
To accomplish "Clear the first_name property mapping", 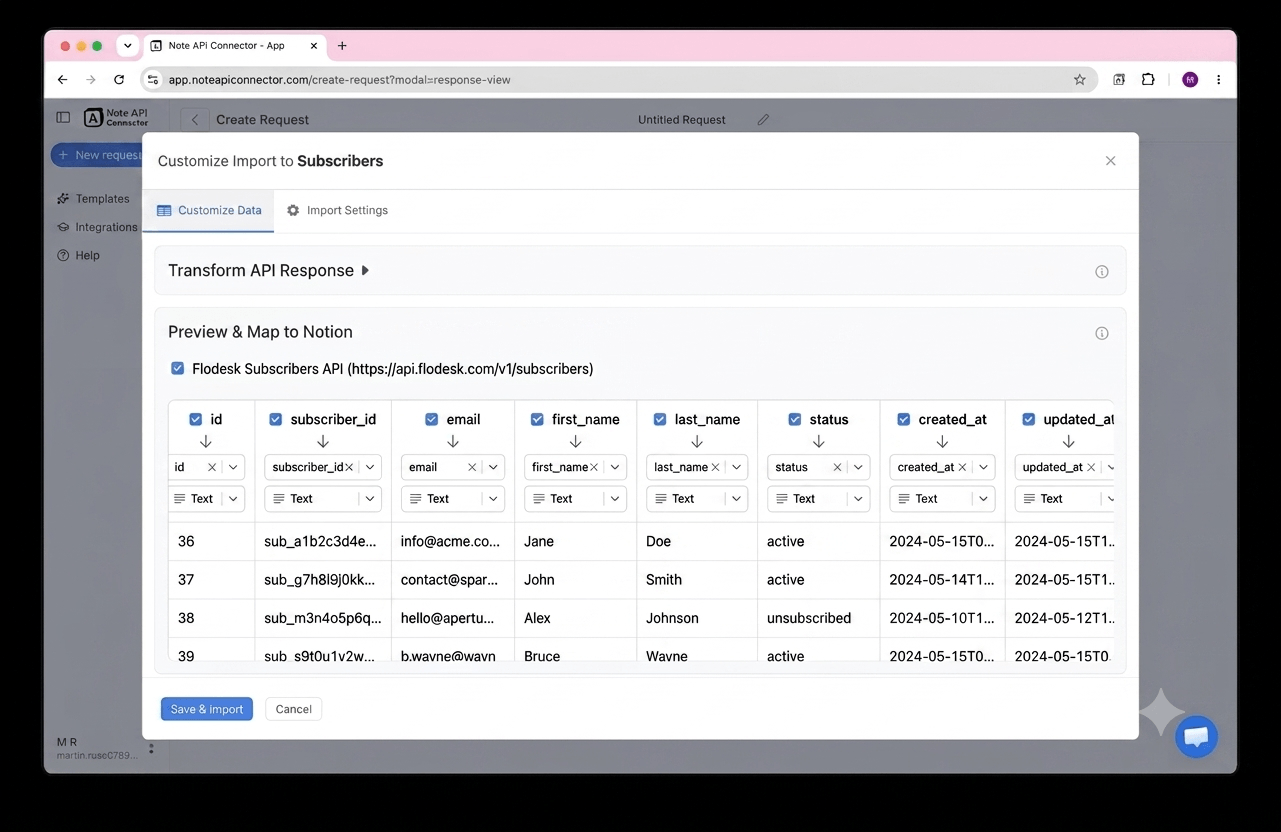I will pyautogui.click(x=594, y=467).
